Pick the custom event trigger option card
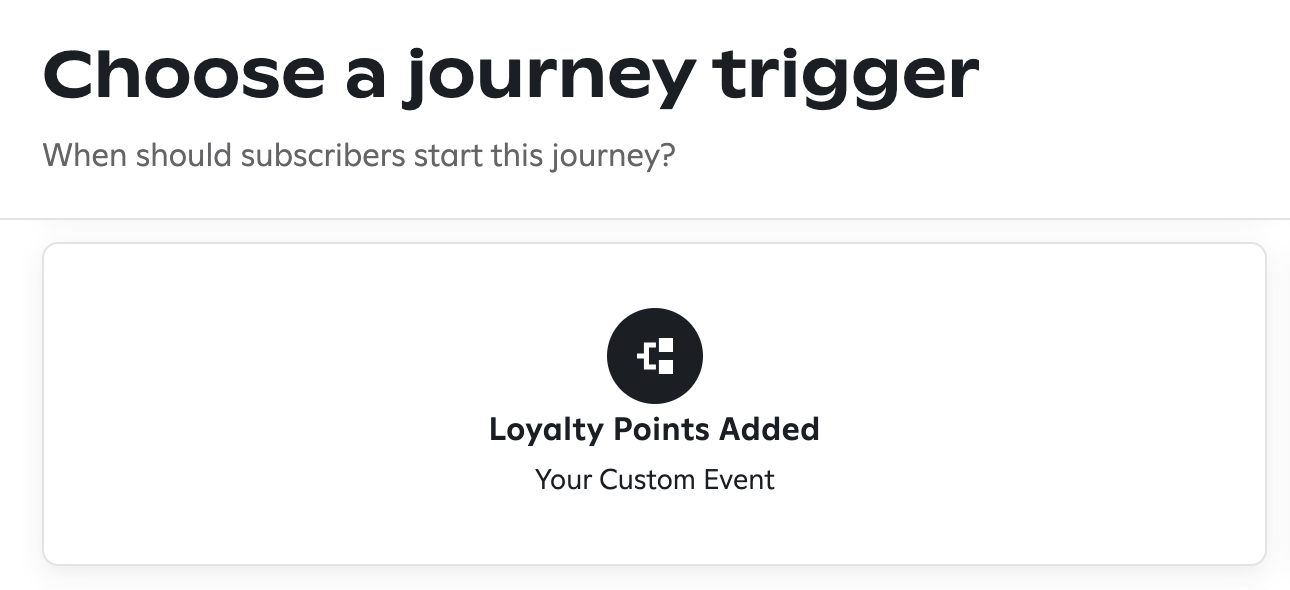 point(655,404)
